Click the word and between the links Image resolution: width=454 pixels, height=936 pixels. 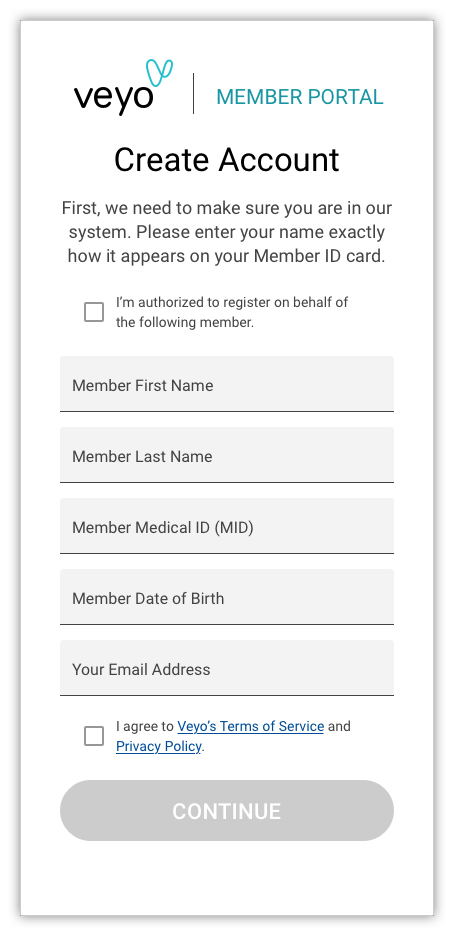[339, 726]
